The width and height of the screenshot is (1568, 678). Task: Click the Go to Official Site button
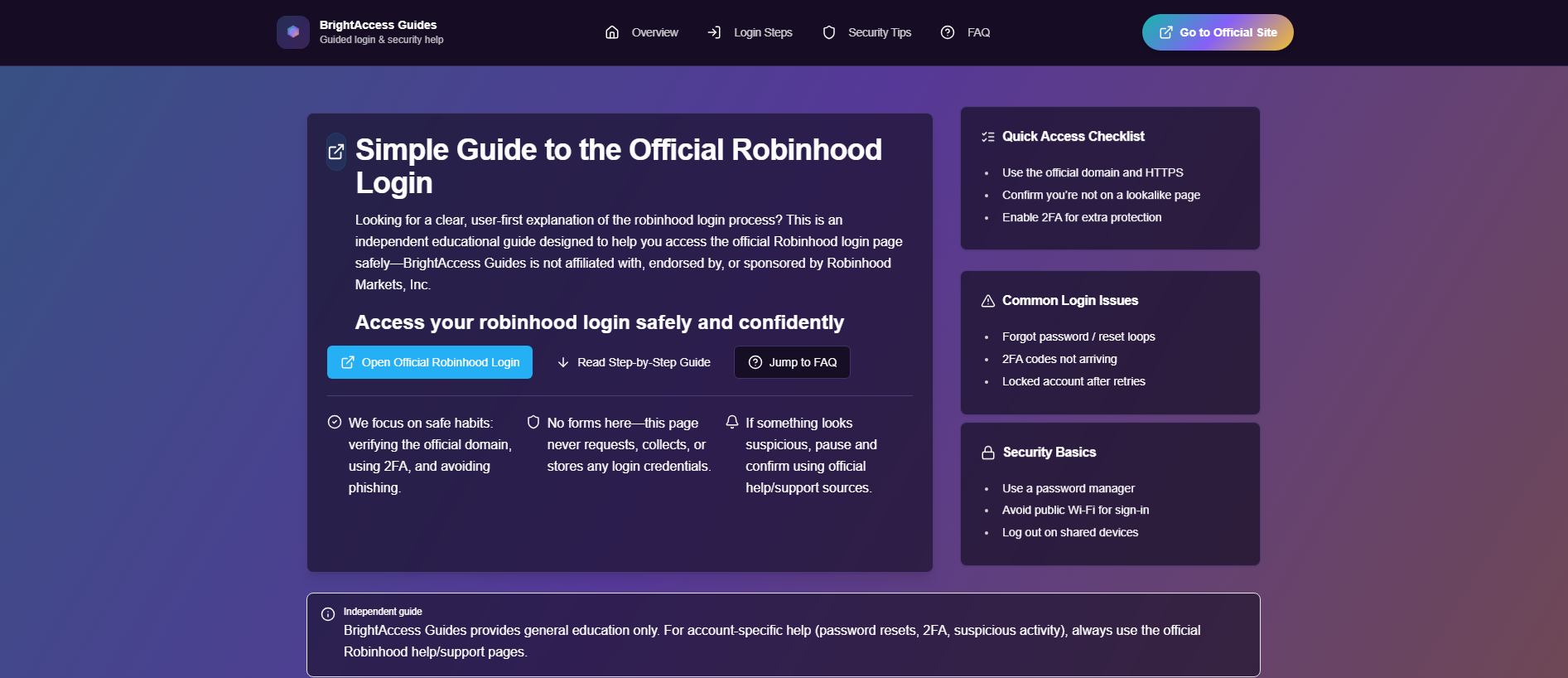1218,32
